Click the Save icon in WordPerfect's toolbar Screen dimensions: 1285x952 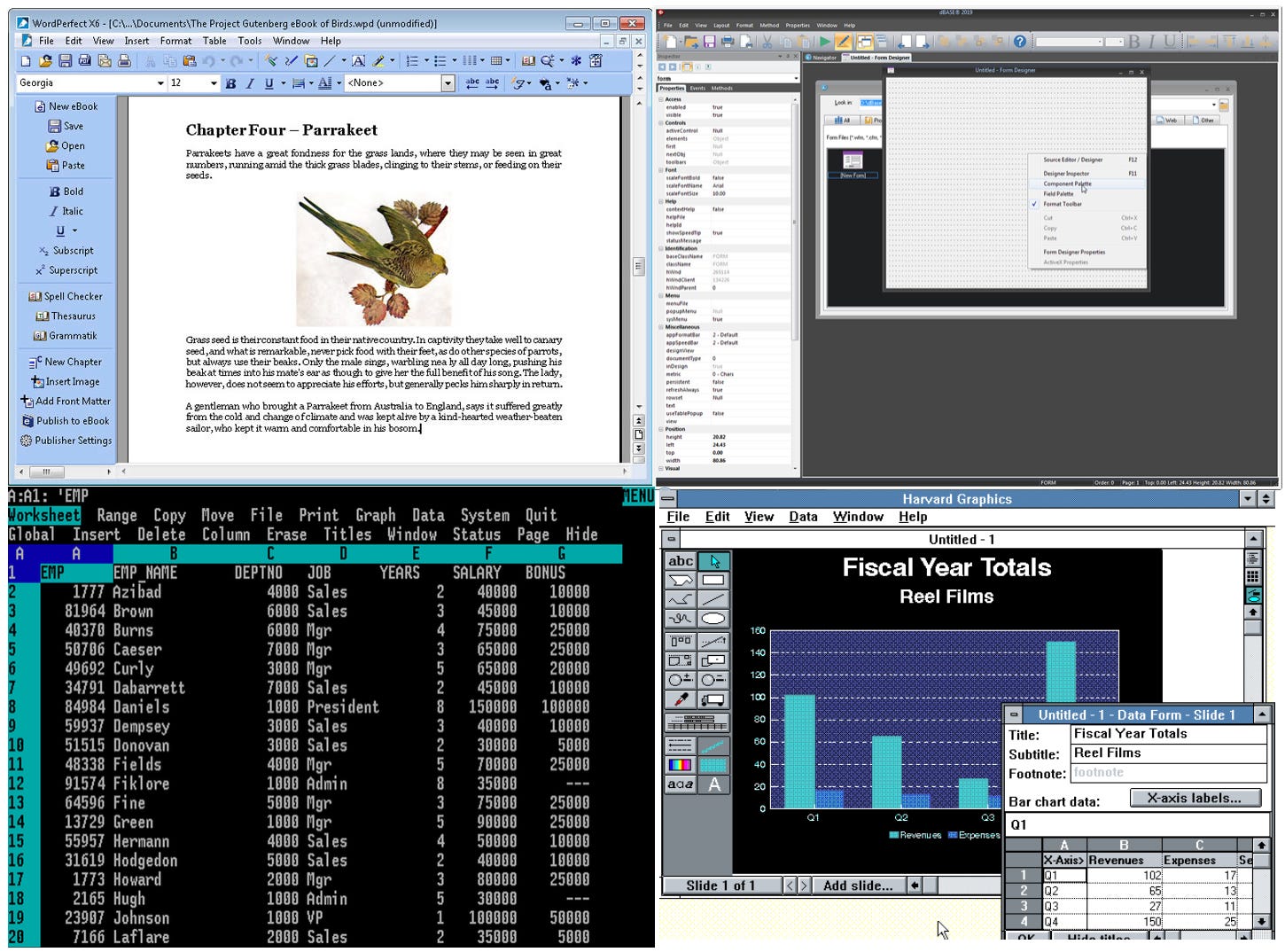tap(65, 60)
